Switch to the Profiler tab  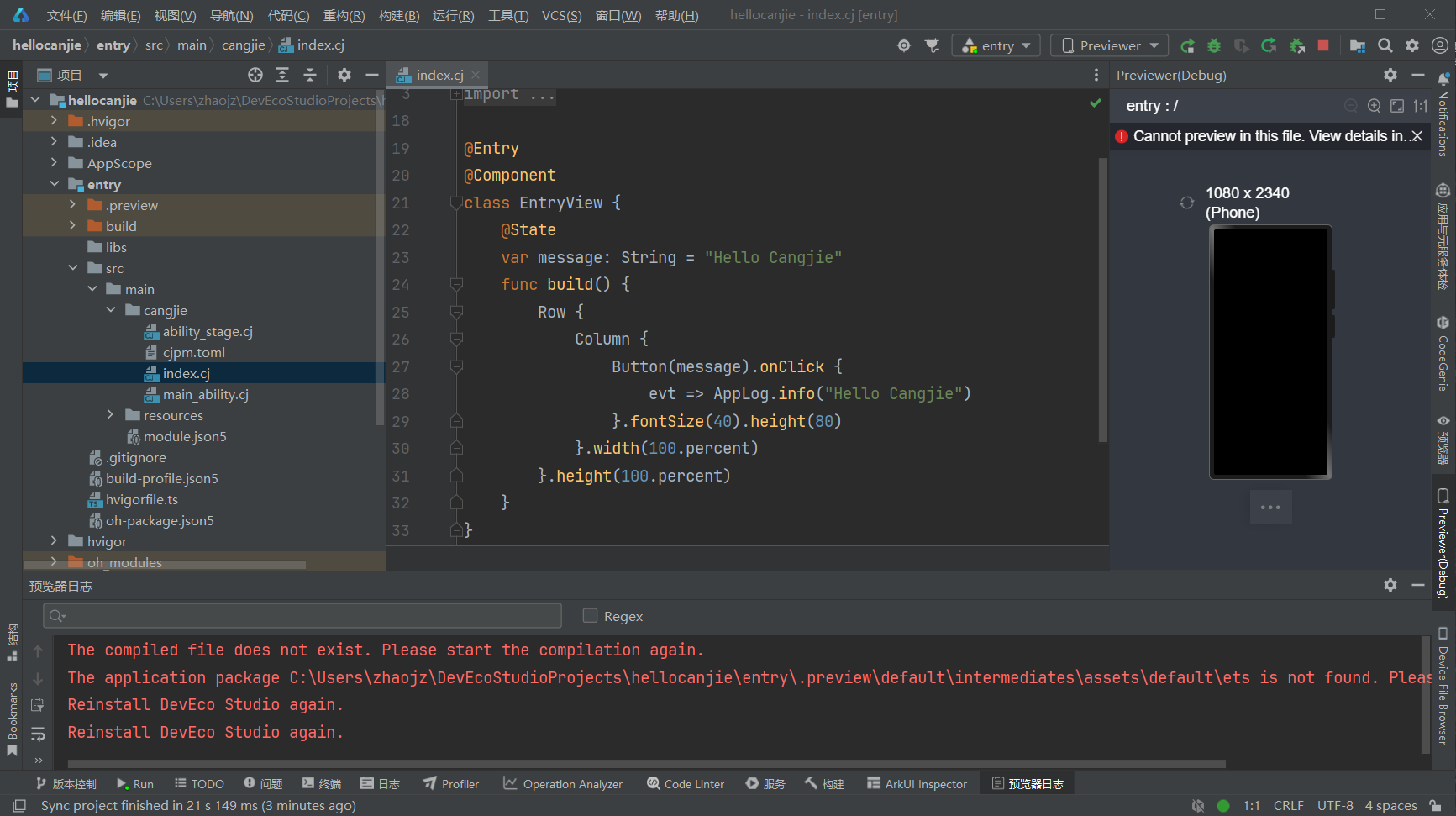pyautogui.click(x=451, y=783)
